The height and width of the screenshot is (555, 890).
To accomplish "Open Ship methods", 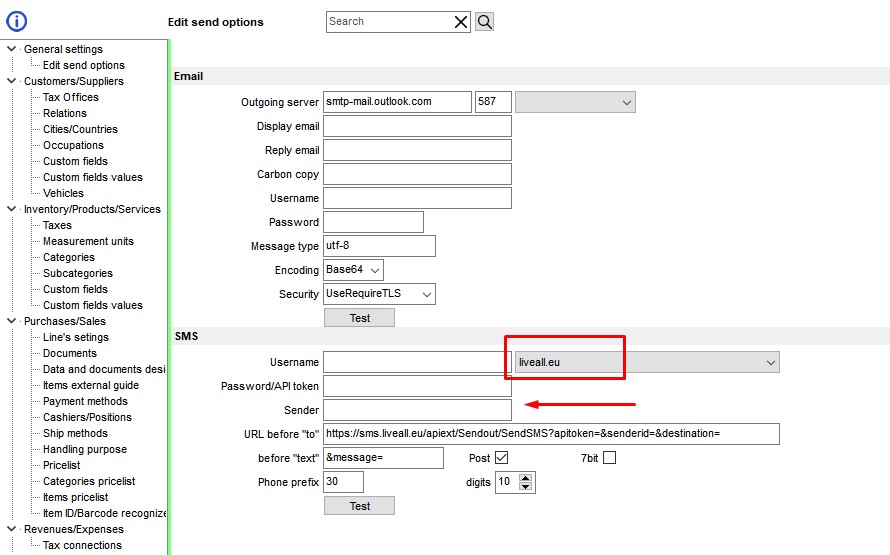I will [x=75, y=433].
